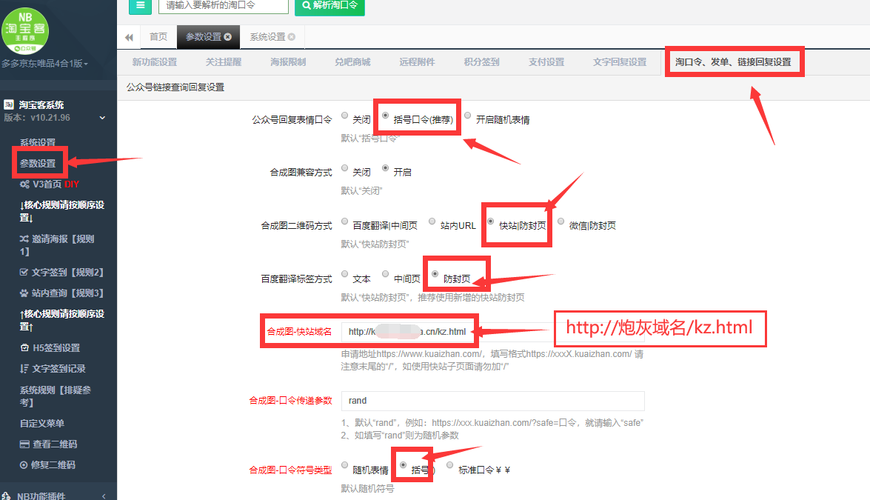Viewport: 870px width, 500px height.
Task: Open 参数设置 in the sidebar
Action: coord(38,163)
